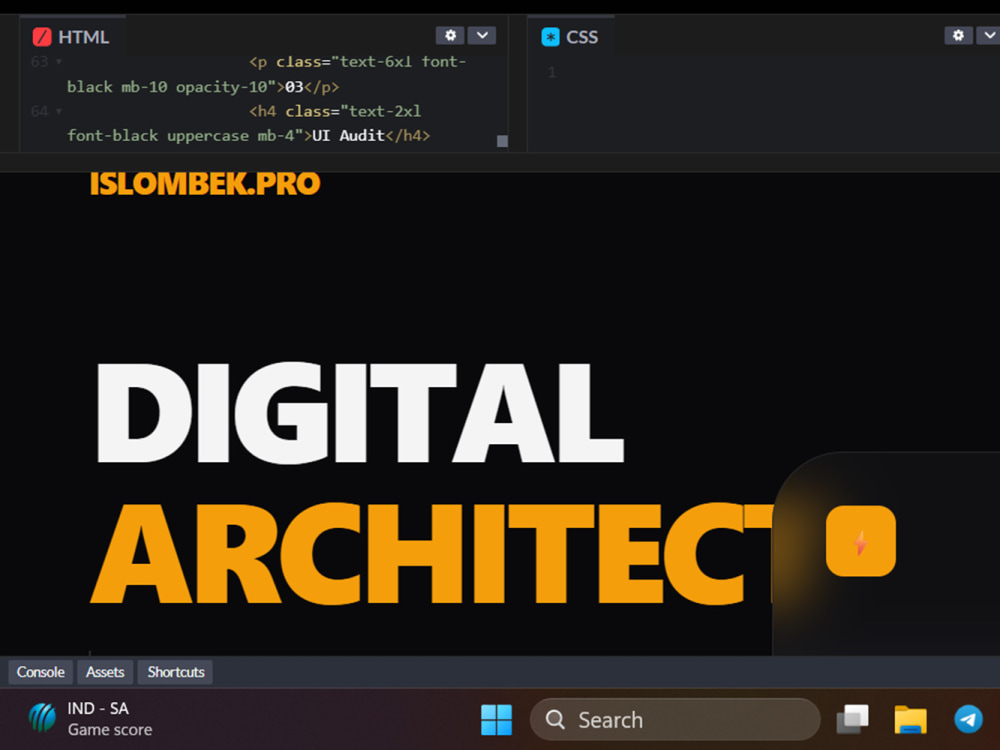Click the orange ARCHITECT headline text
The width and height of the screenshot is (1000, 750).
click(431, 554)
